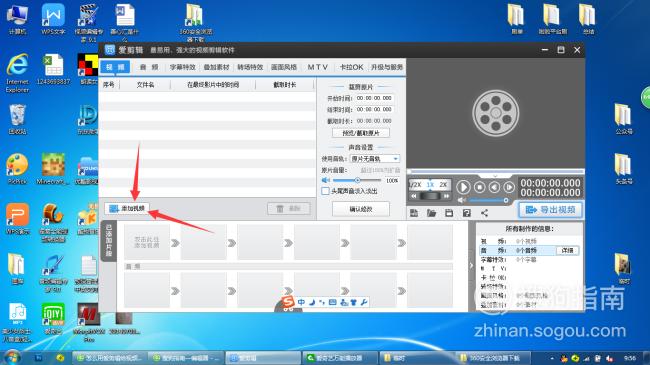Screen dimensions: 650x365
Task: Click the 确认修改 button
Action: [361, 209]
